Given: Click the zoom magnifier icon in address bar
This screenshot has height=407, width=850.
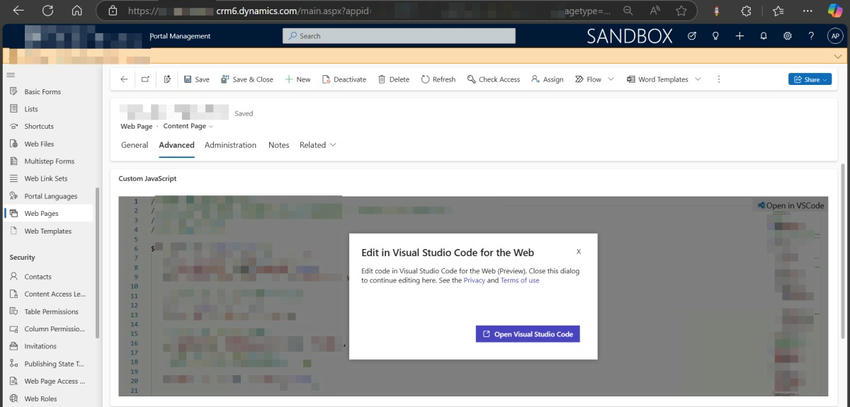Looking at the screenshot, I should 628,10.
